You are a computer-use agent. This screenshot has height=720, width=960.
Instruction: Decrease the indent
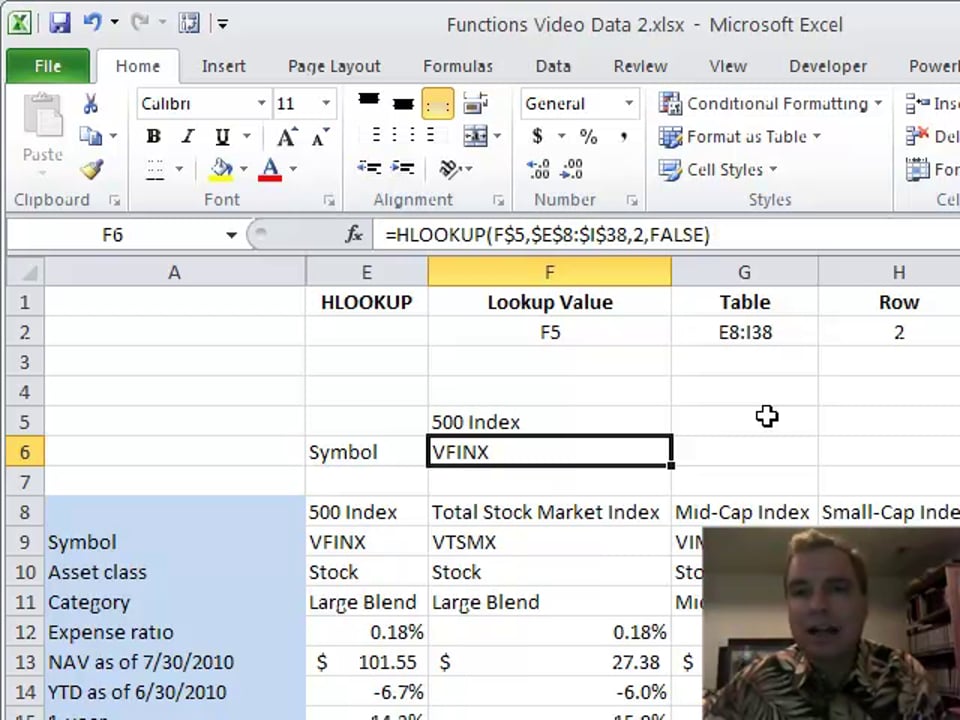click(x=369, y=167)
